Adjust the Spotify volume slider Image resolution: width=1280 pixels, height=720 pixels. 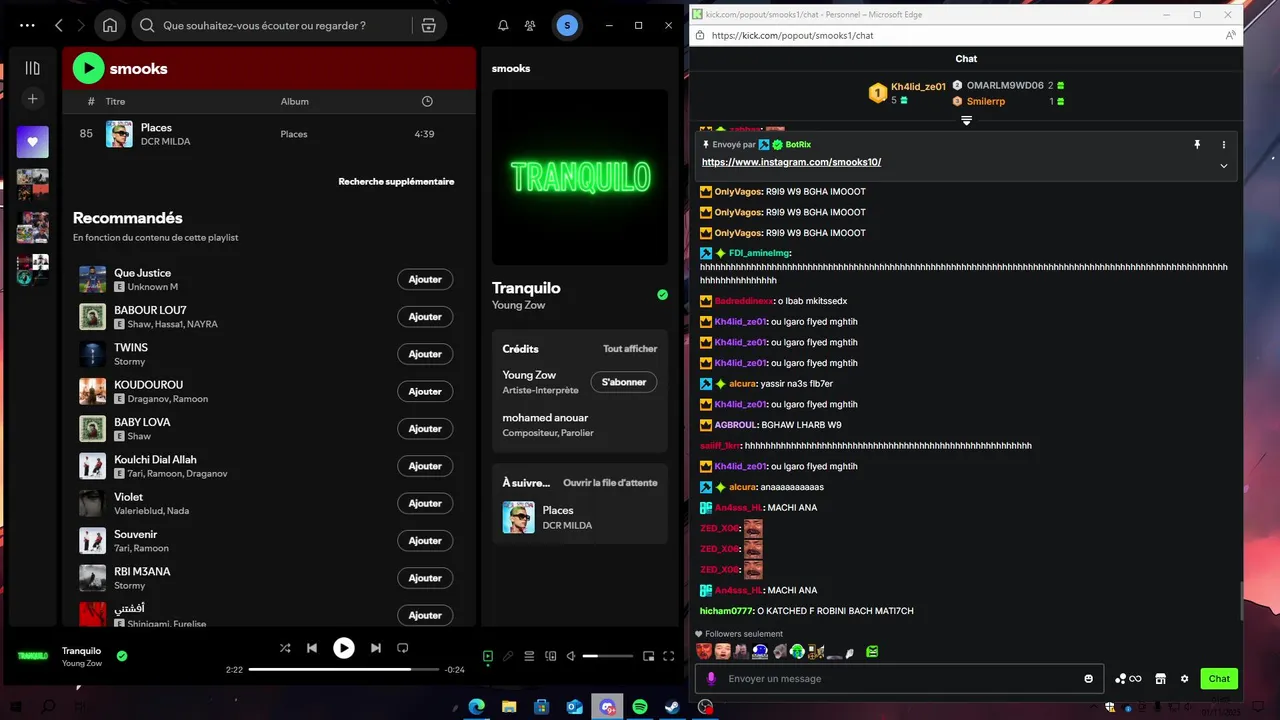click(x=608, y=656)
